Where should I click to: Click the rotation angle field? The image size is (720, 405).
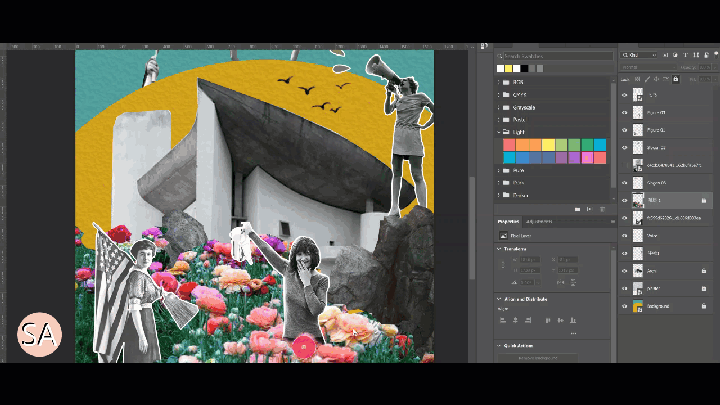[x=527, y=282]
